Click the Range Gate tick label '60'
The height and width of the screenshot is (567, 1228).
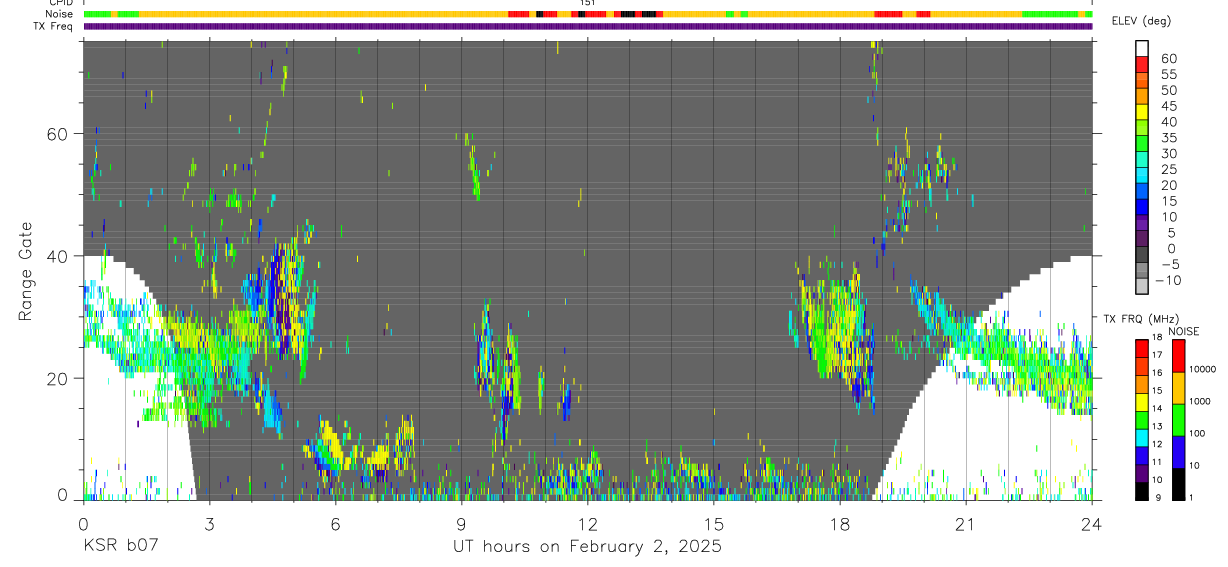pyautogui.click(x=58, y=134)
